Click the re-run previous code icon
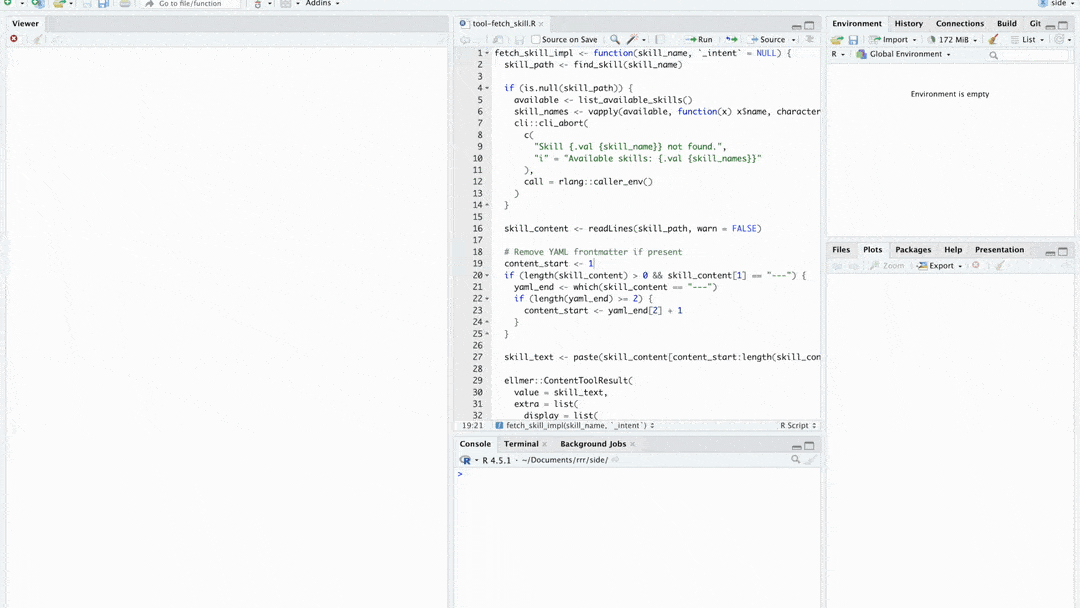The width and height of the screenshot is (1080, 608). 732,40
